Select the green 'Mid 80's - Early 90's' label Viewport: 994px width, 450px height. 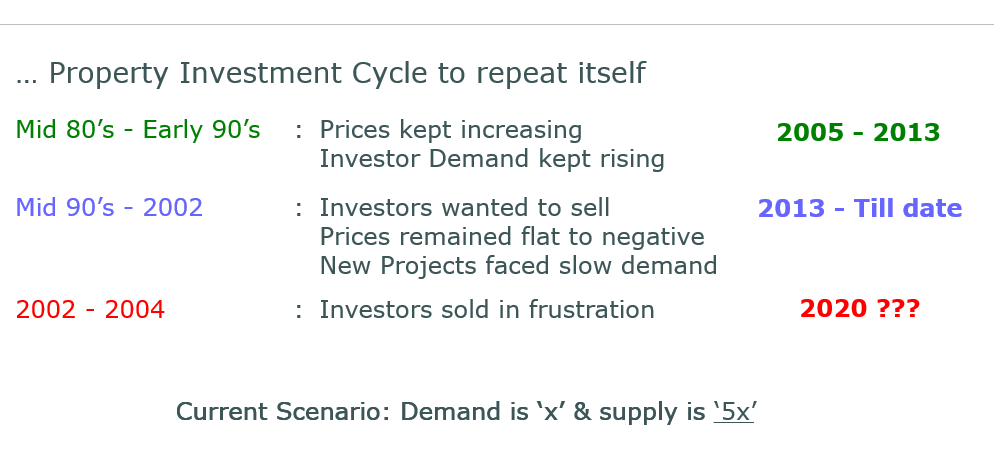click(138, 130)
